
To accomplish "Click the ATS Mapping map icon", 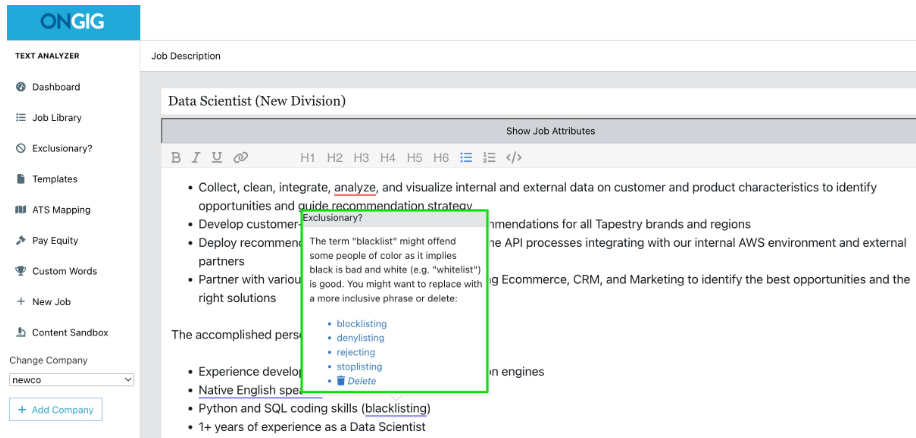I will [x=20, y=210].
